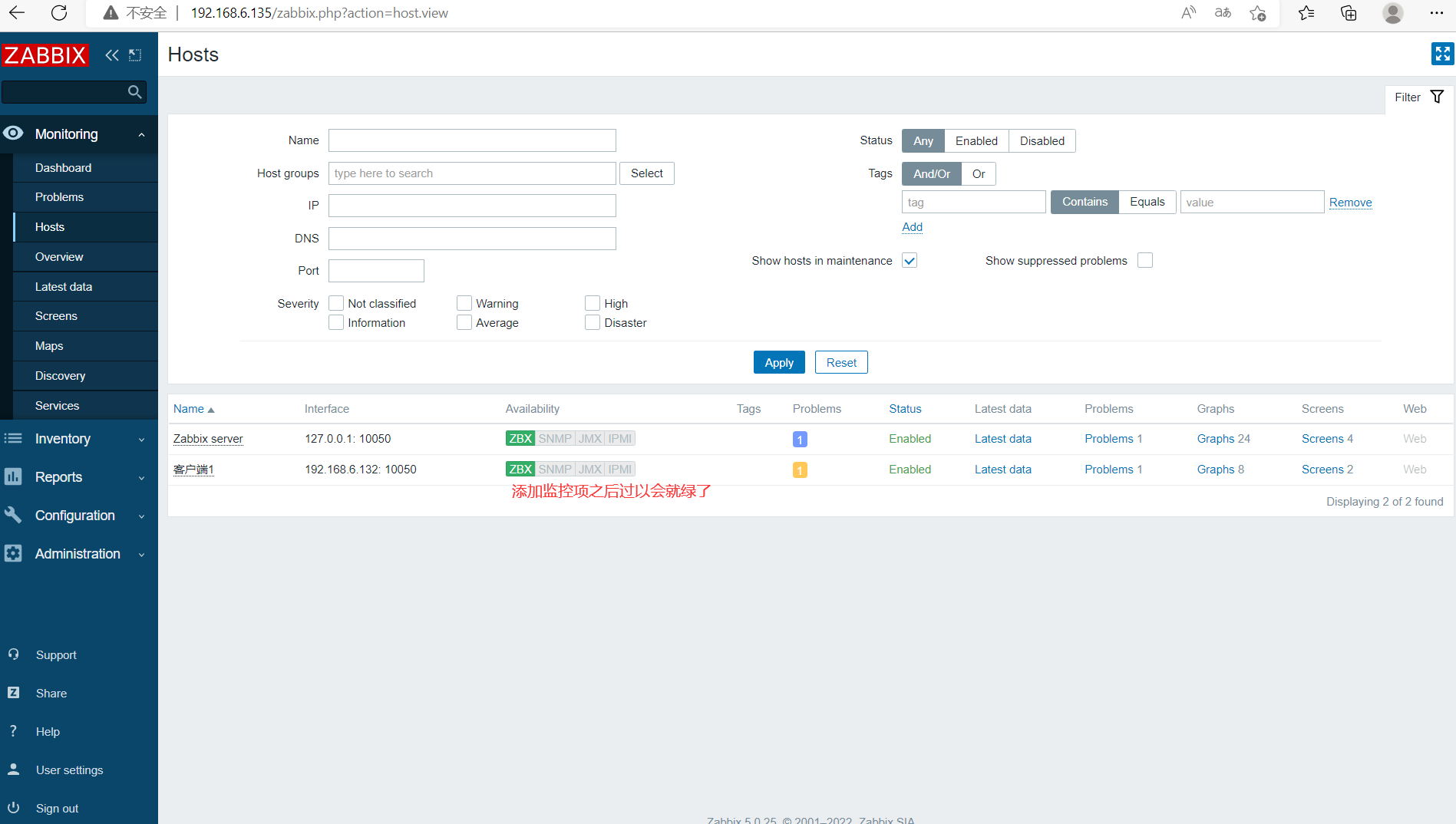The height and width of the screenshot is (824, 1456).
Task: Check the Average severity box
Action: (x=464, y=322)
